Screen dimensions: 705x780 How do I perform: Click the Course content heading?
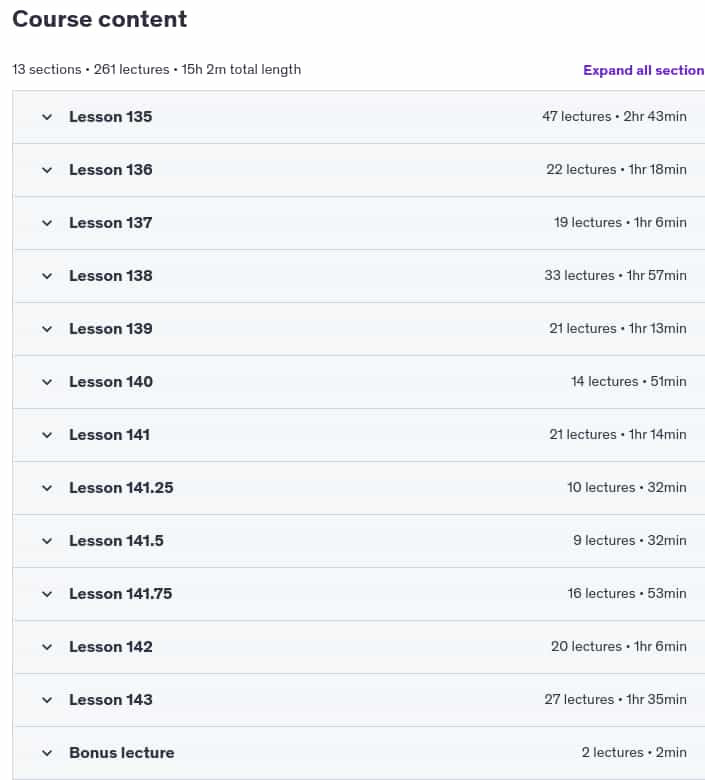click(x=100, y=19)
